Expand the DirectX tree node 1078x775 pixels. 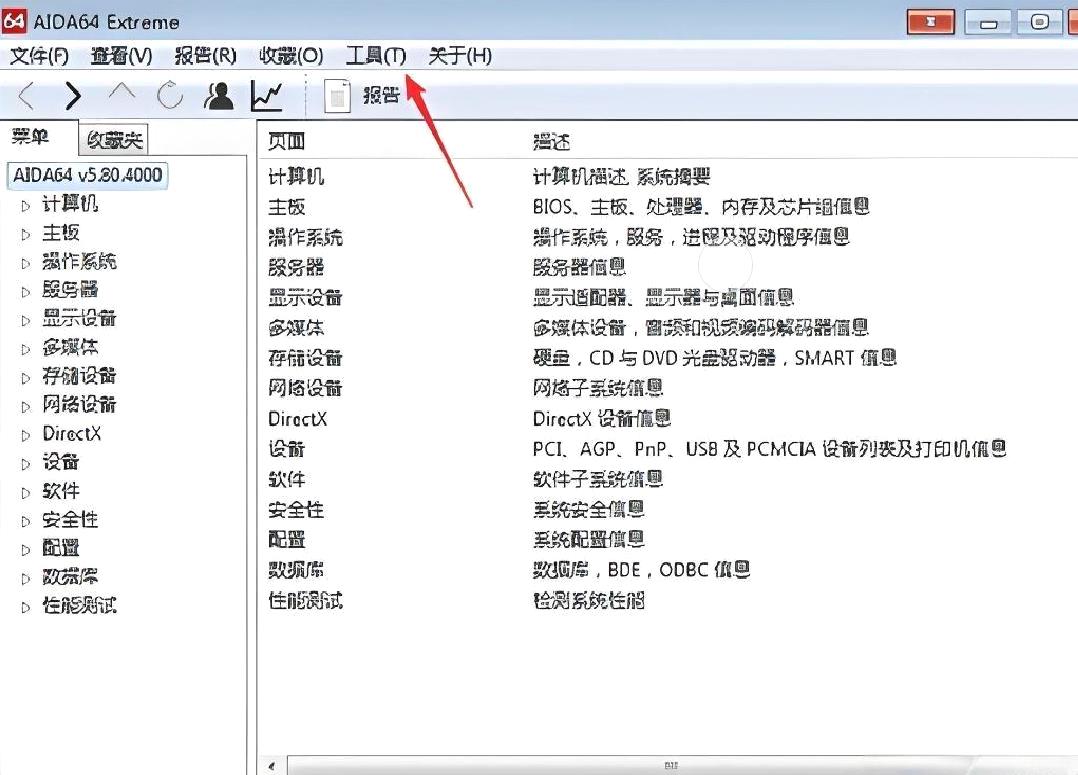pyautogui.click(x=25, y=435)
